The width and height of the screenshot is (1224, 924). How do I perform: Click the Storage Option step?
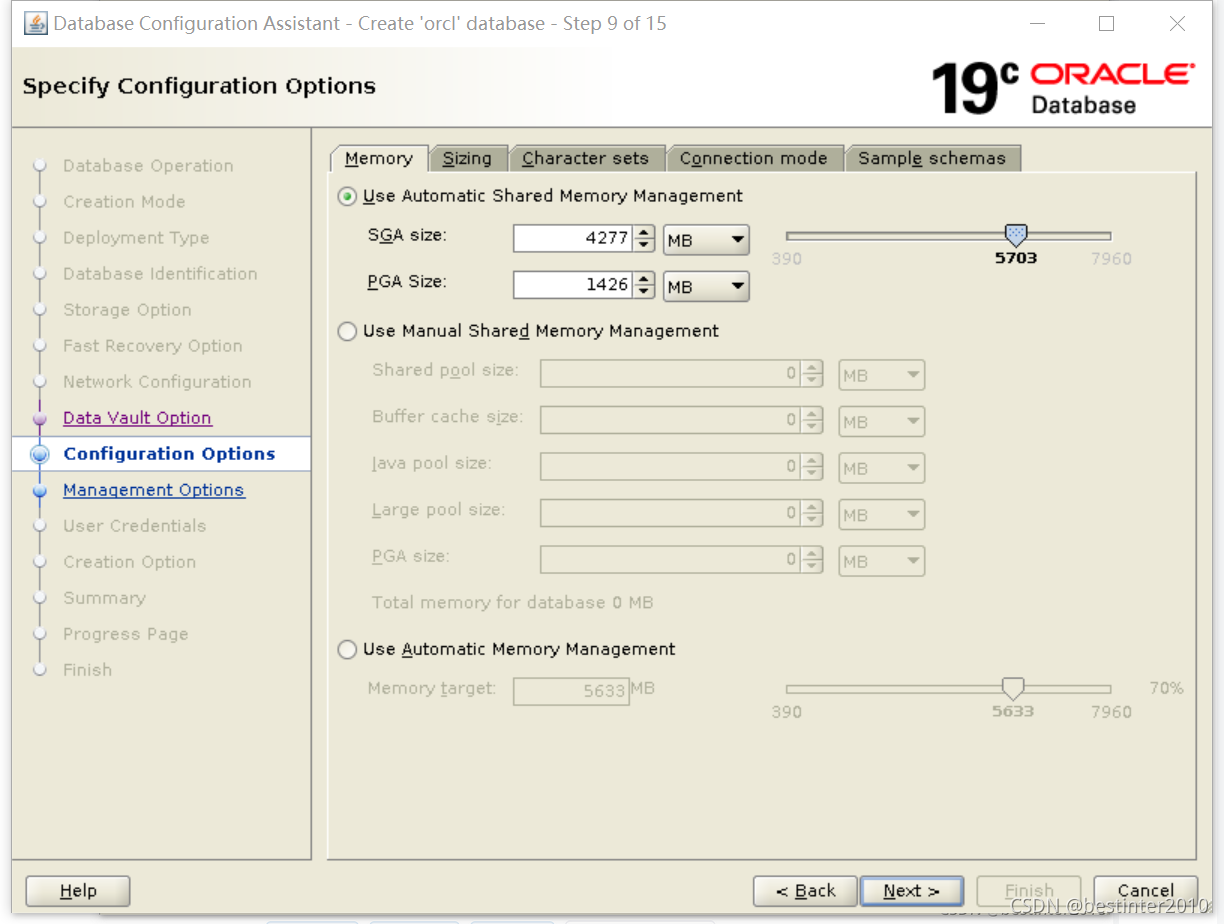pyautogui.click(x=127, y=310)
